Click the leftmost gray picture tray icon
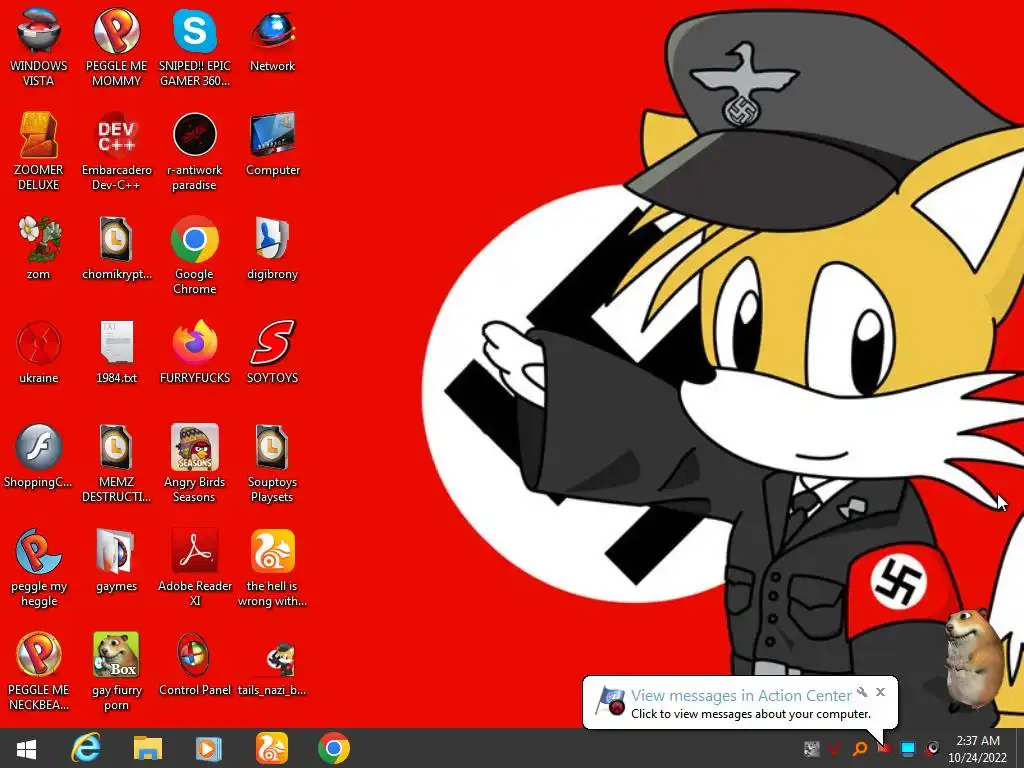This screenshot has width=1024, height=768. point(811,748)
